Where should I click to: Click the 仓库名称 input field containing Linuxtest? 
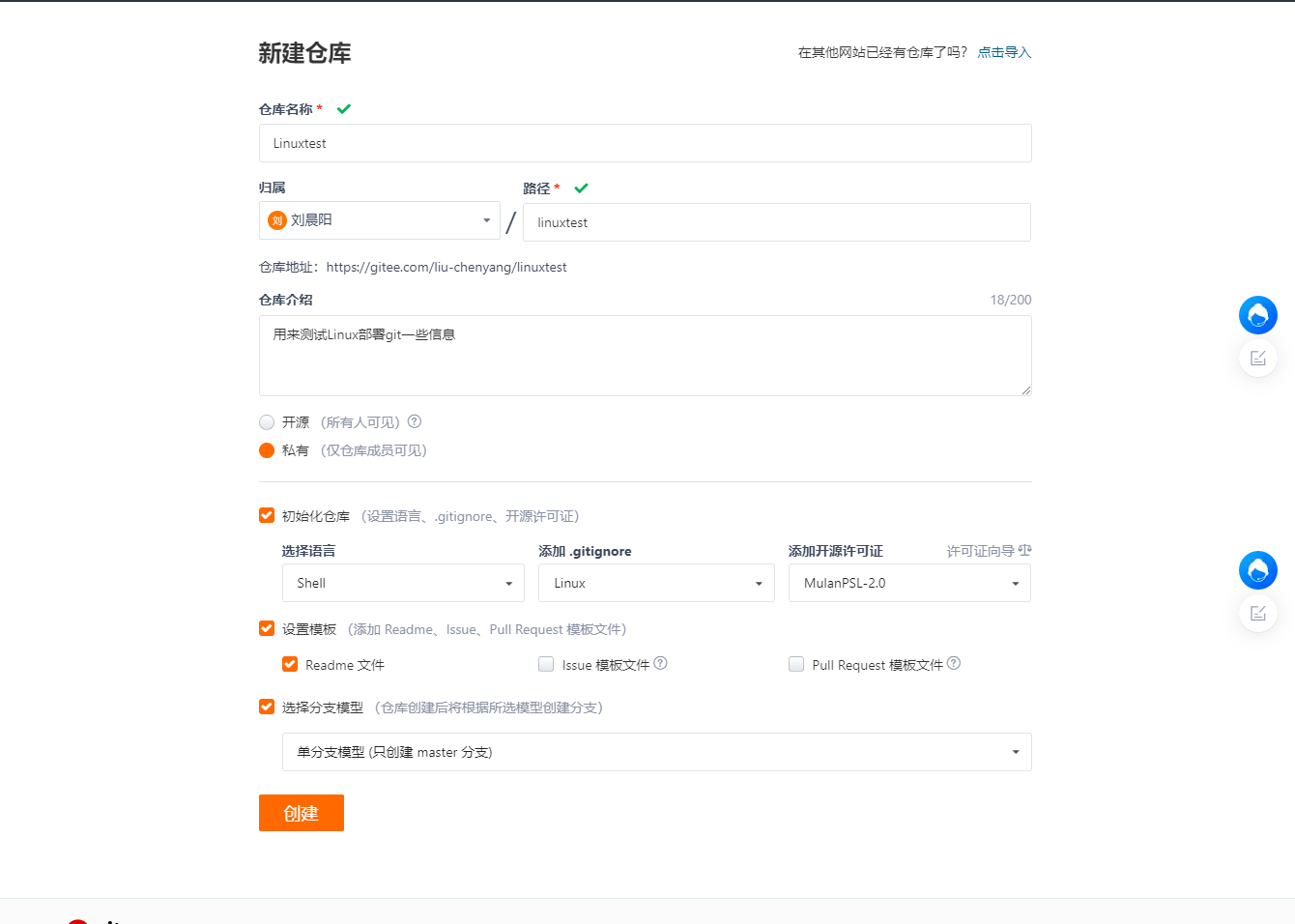(x=646, y=143)
